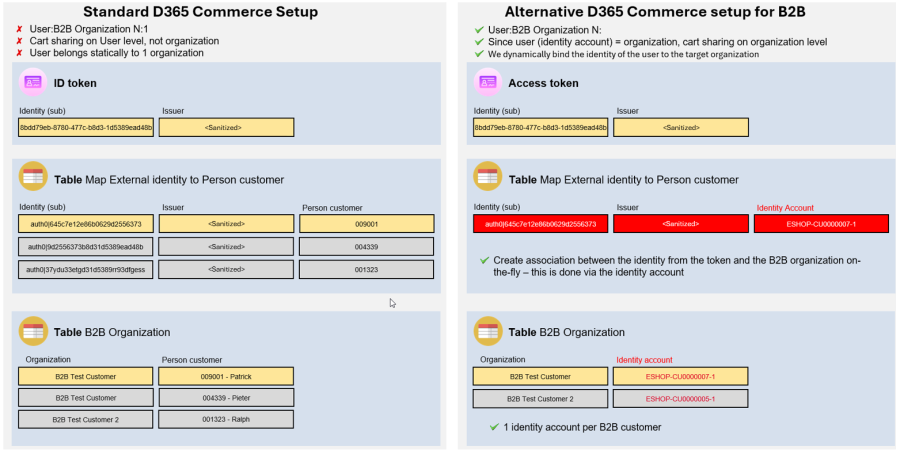Click the yellow 'ESHOP-CU0000007-1' cell in B2B Organization
900x450 pixels.
681,377
